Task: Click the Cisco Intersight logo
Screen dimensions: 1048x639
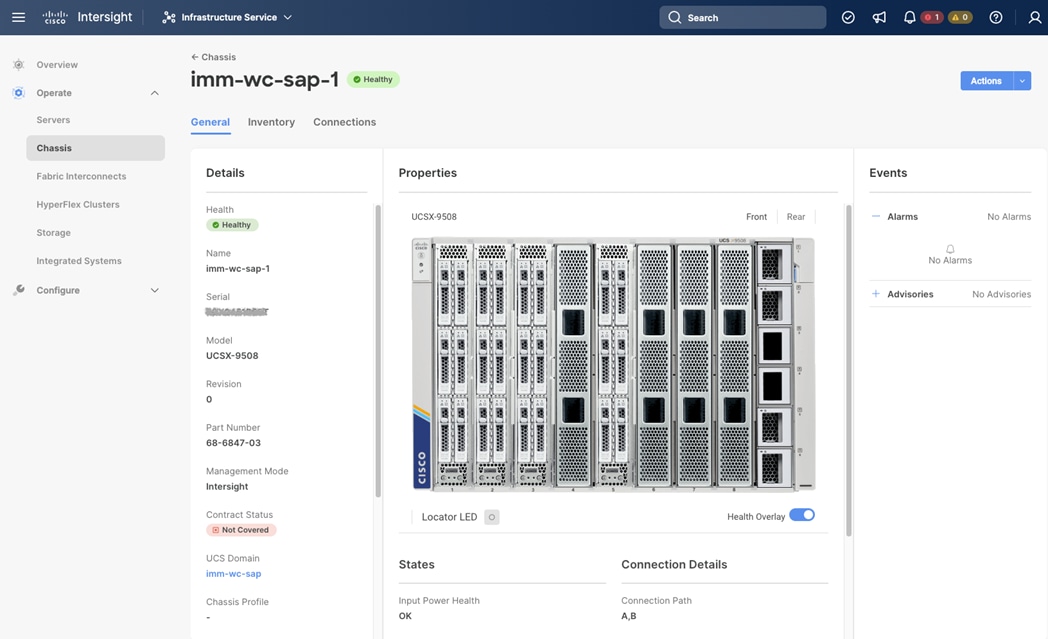Action: tap(87, 17)
